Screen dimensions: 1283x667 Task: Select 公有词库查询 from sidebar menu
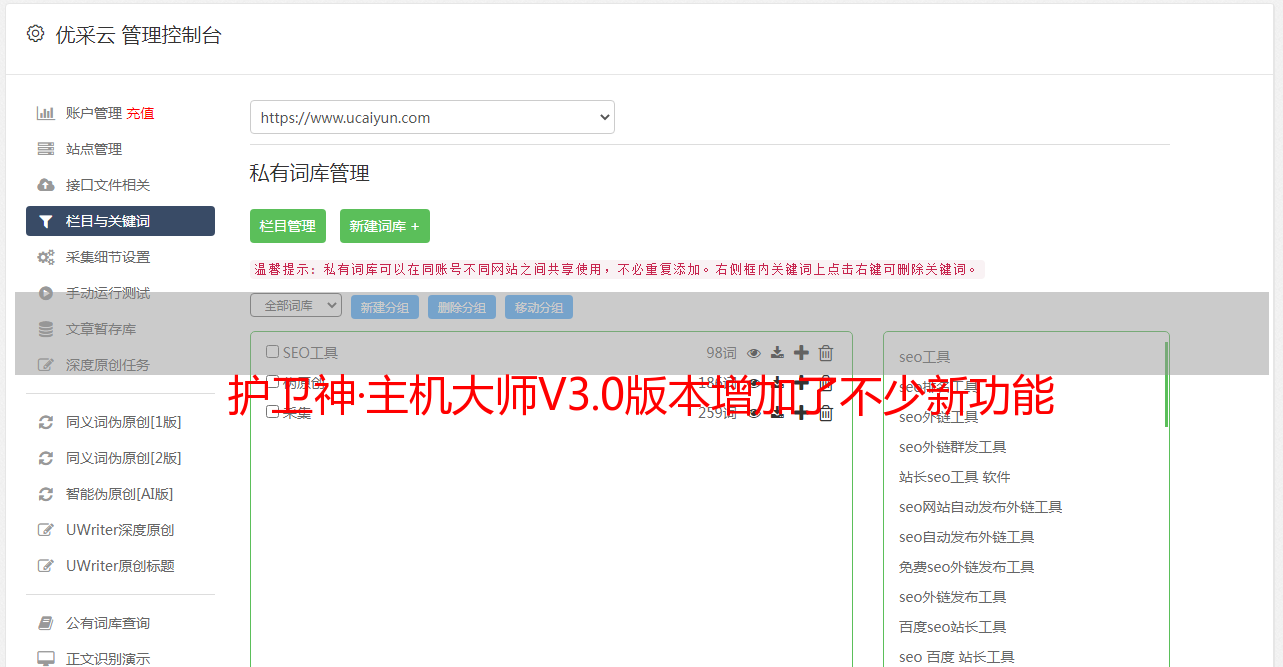click(108, 623)
